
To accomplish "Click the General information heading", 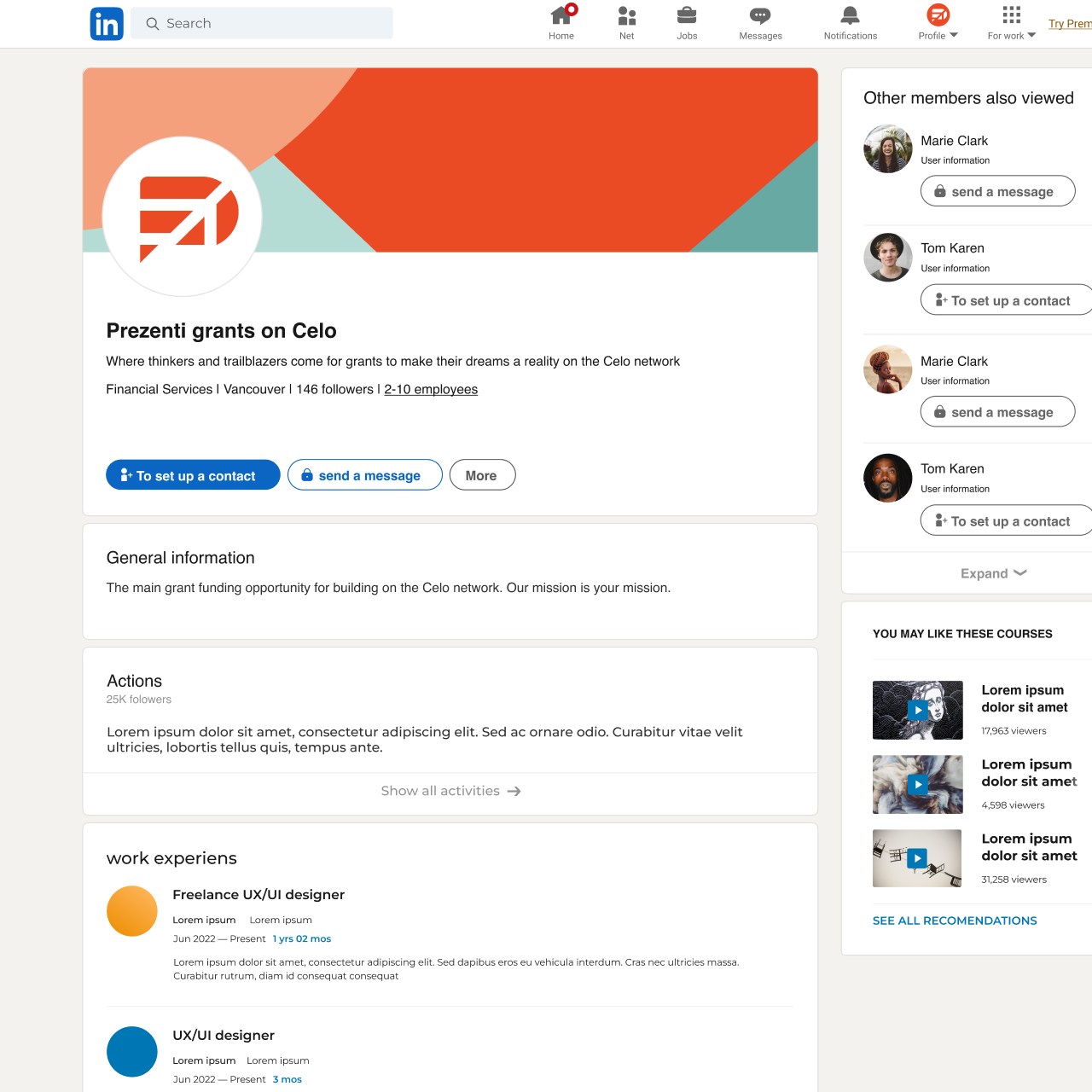I will tap(181, 558).
